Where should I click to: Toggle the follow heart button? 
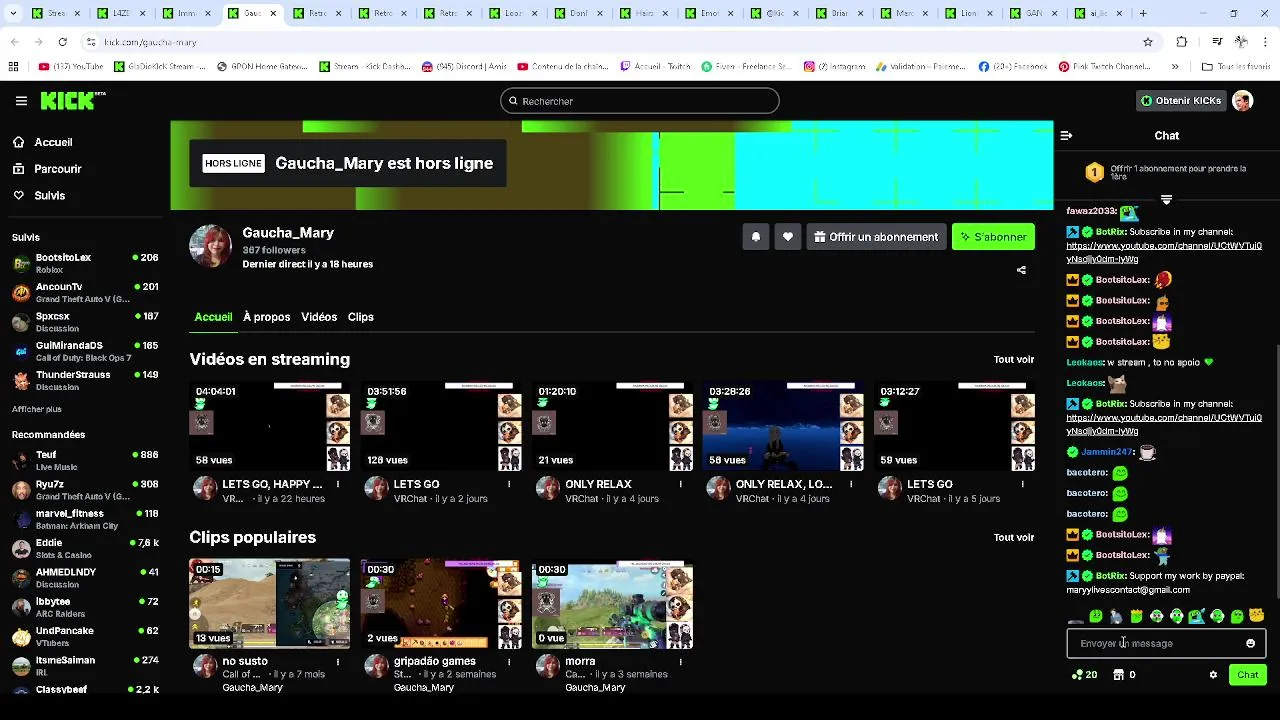click(788, 237)
